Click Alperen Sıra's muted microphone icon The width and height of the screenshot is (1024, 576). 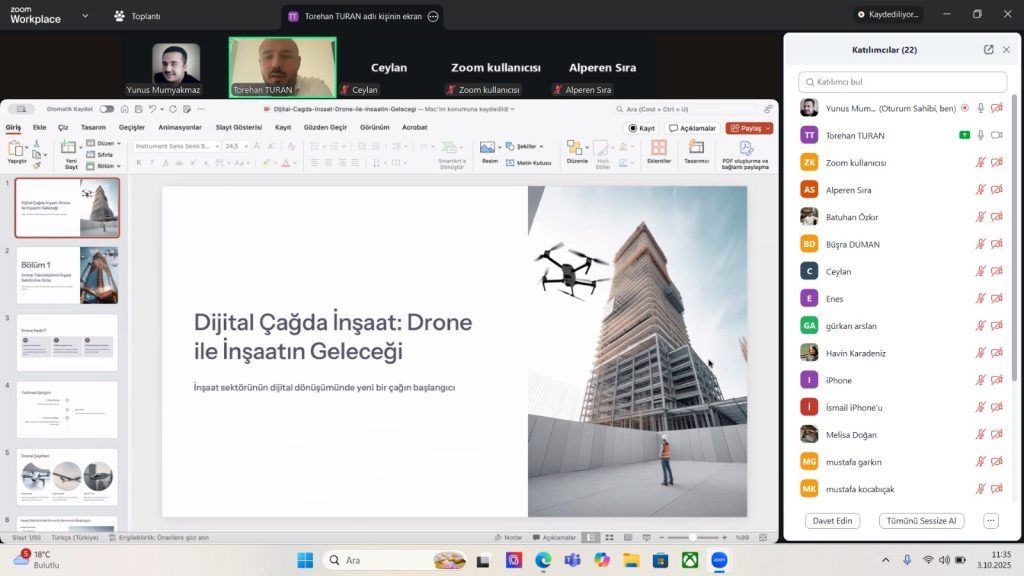tap(981, 189)
